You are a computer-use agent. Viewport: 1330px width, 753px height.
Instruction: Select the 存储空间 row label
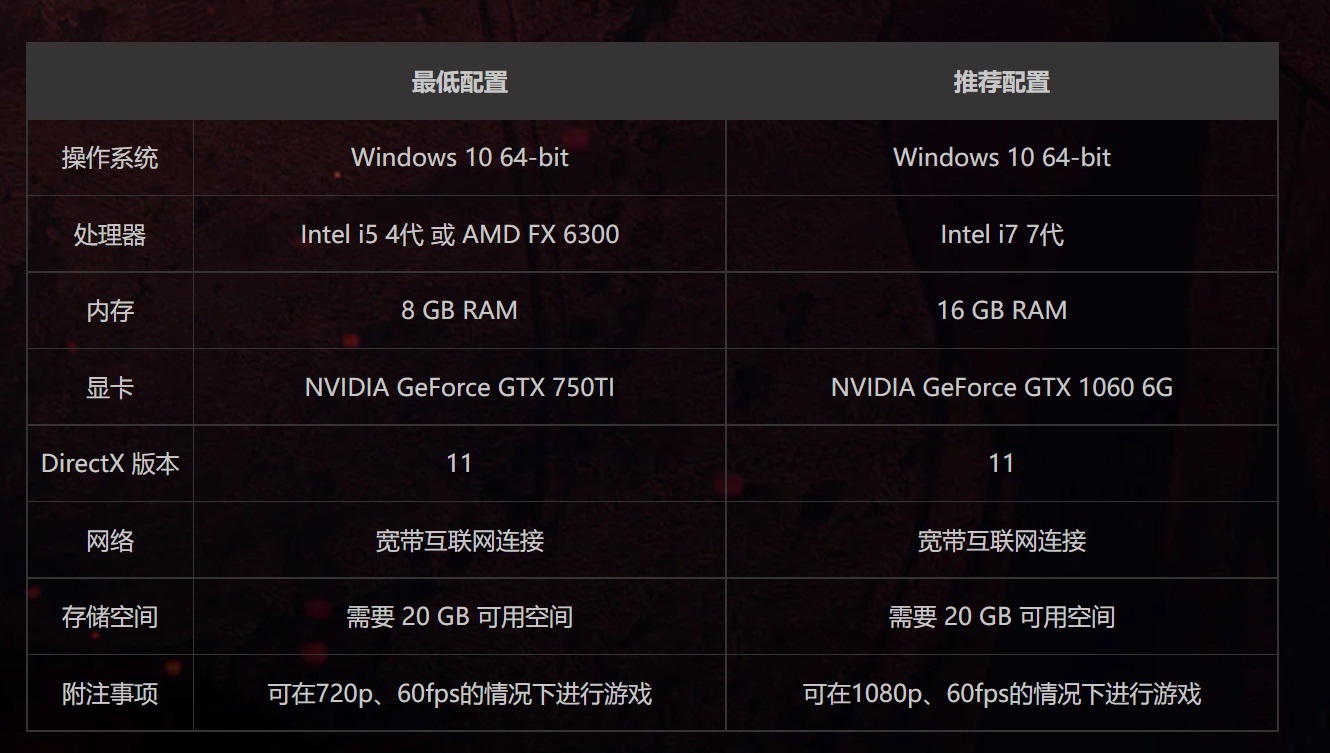tap(110, 617)
